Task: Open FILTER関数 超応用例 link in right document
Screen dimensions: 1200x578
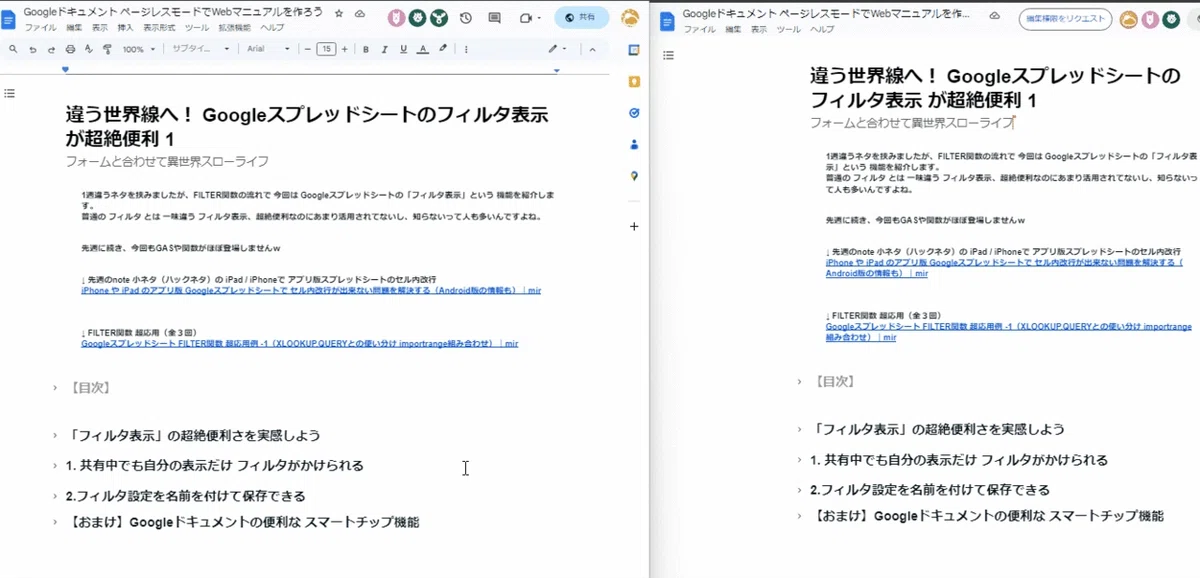Action: coord(1009,332)
